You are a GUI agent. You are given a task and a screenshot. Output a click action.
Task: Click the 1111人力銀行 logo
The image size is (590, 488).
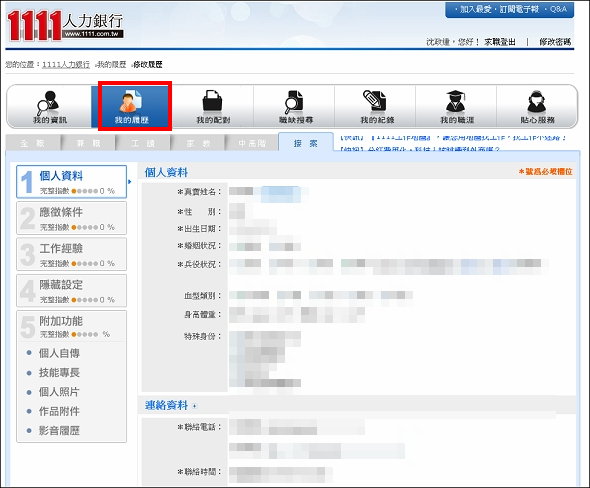[x=65, y=25]
